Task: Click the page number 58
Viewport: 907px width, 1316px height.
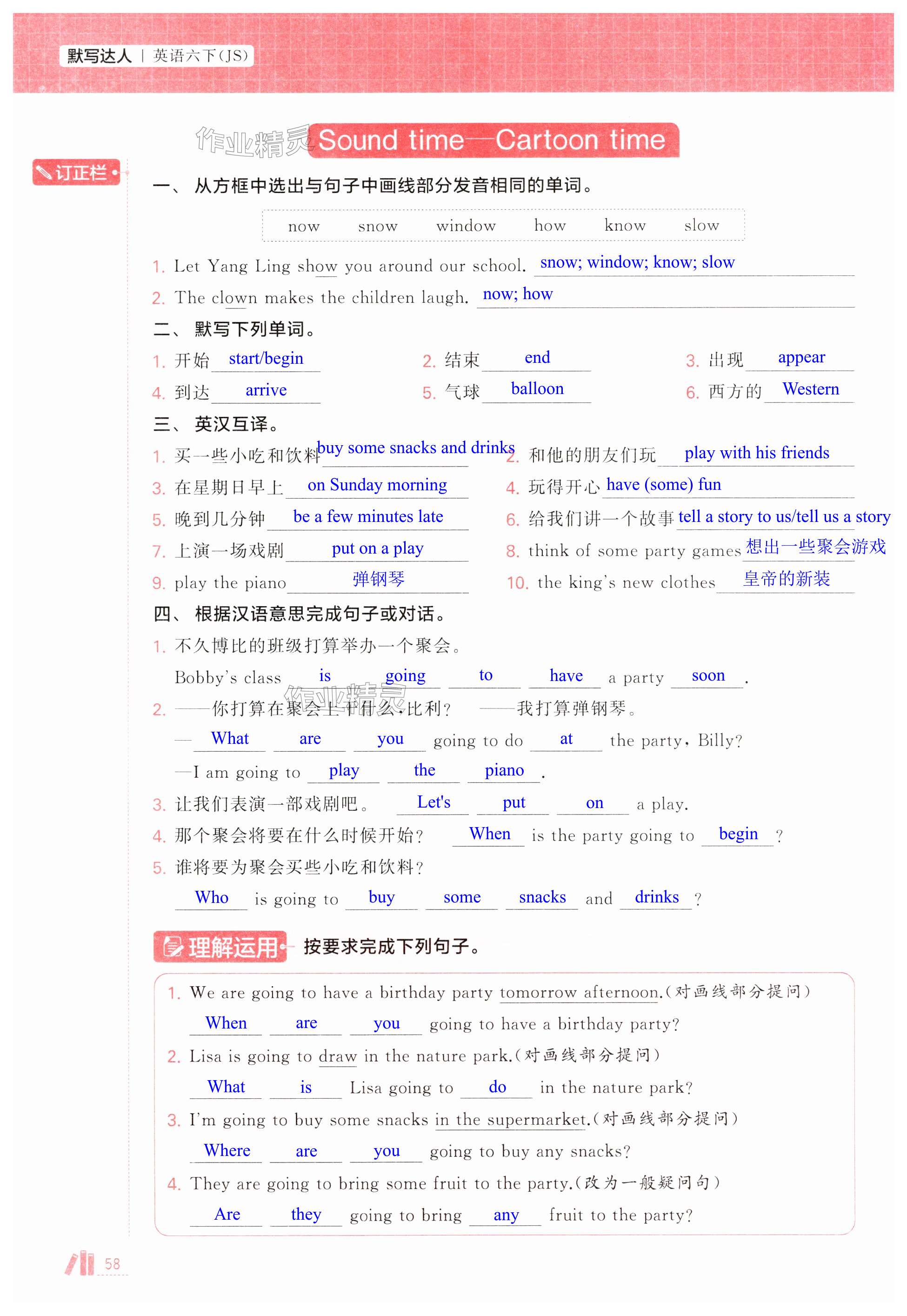Action: pyautogui.click(x=112, y=1264)
